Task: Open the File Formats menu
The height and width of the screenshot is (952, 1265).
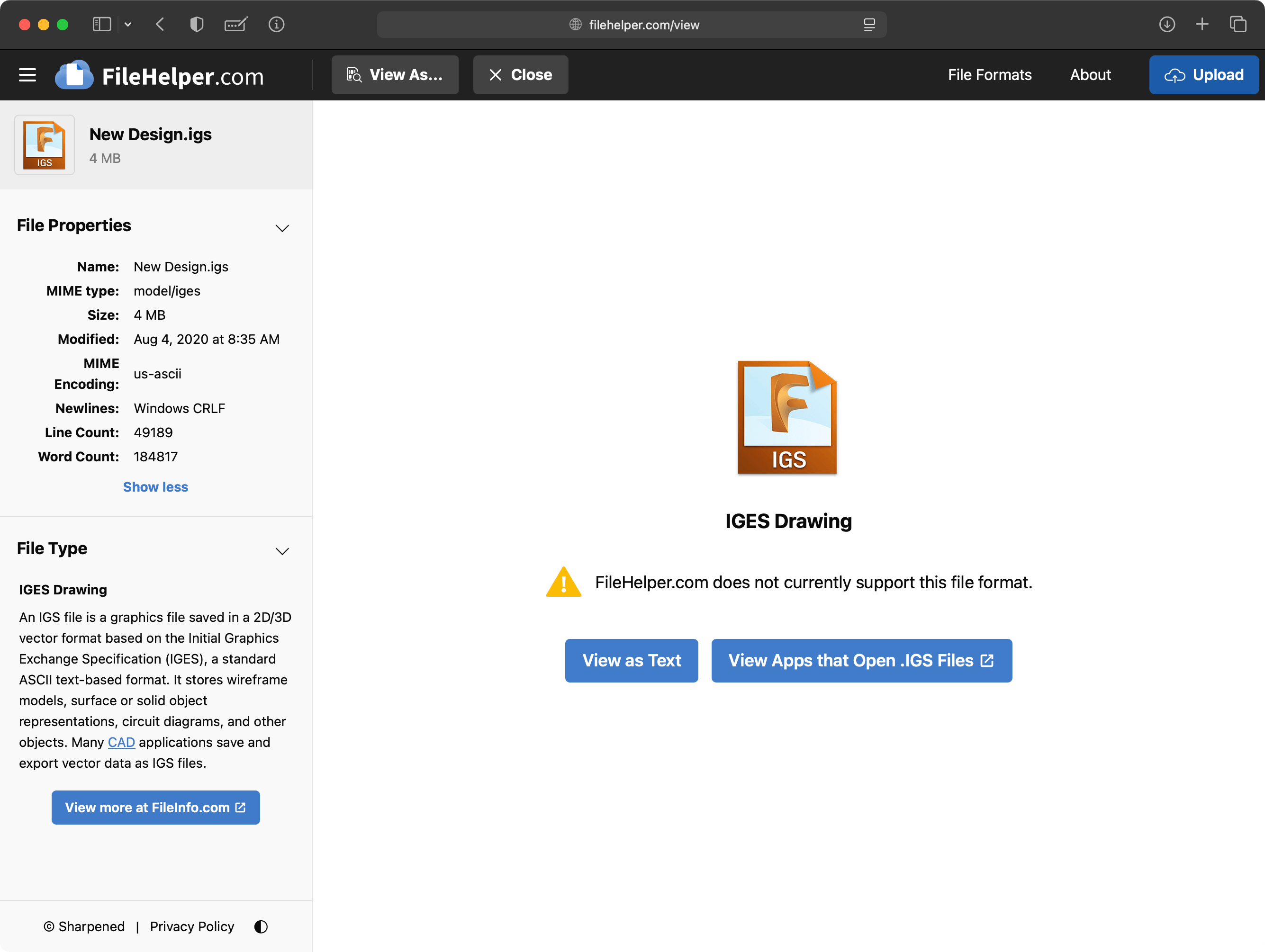Action: coord(989,75)
